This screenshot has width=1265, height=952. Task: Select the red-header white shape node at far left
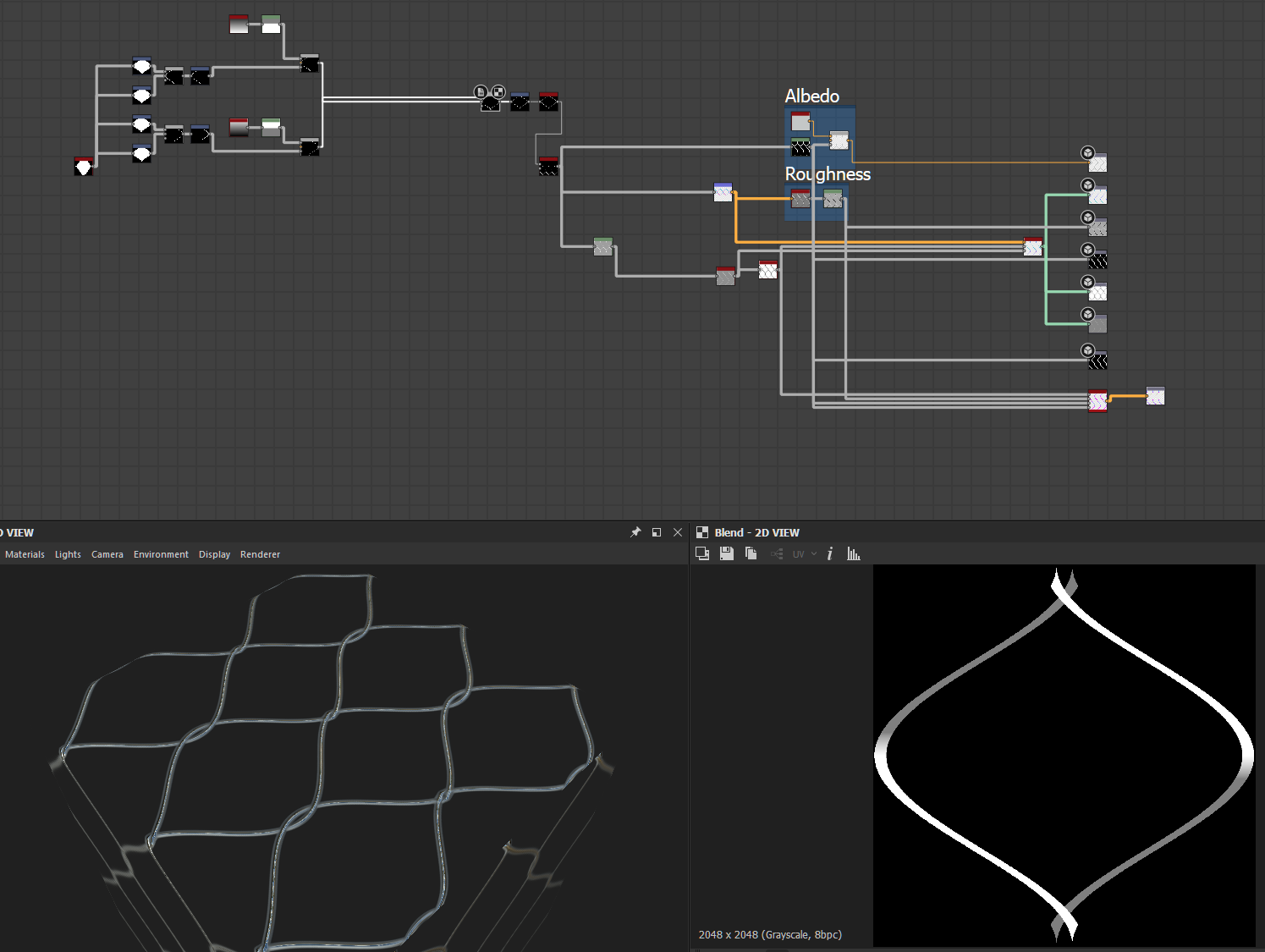pyautogui.click(x=83, y=166)
